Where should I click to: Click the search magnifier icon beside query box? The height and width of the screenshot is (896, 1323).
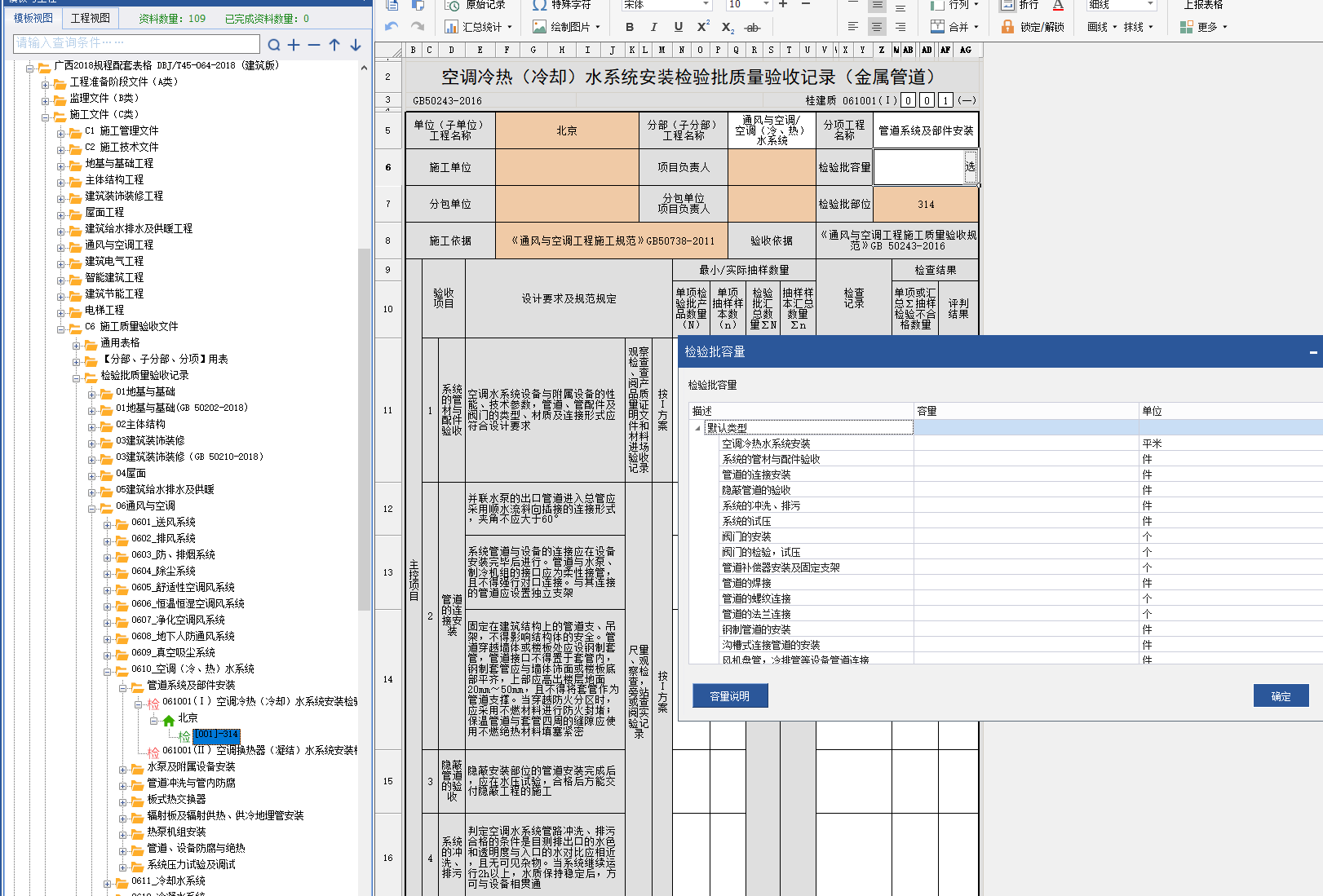274,45
